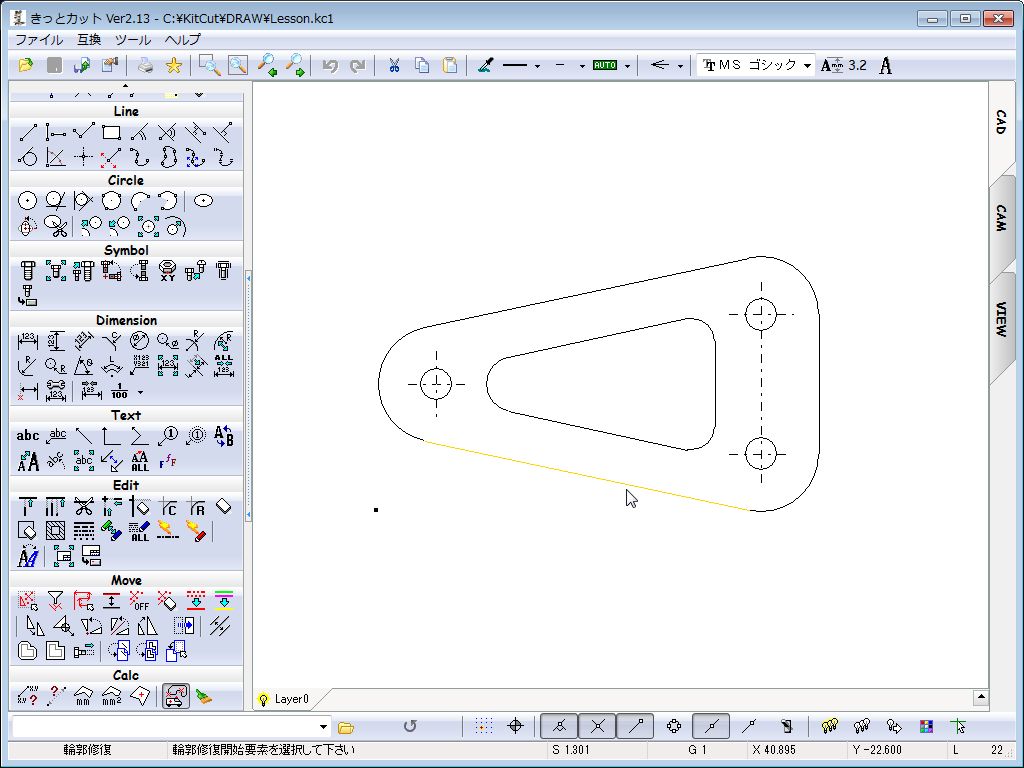Click the area calculation mm2 tool

112,696
